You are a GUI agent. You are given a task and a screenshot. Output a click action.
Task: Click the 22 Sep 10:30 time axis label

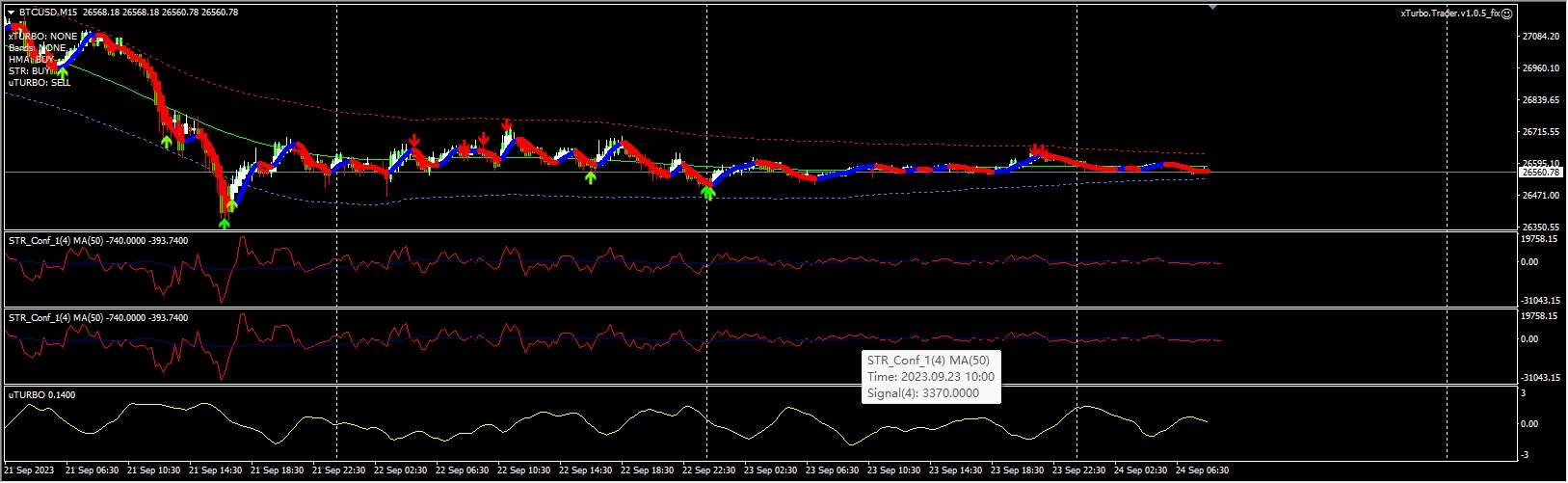(x=525, y=470)
